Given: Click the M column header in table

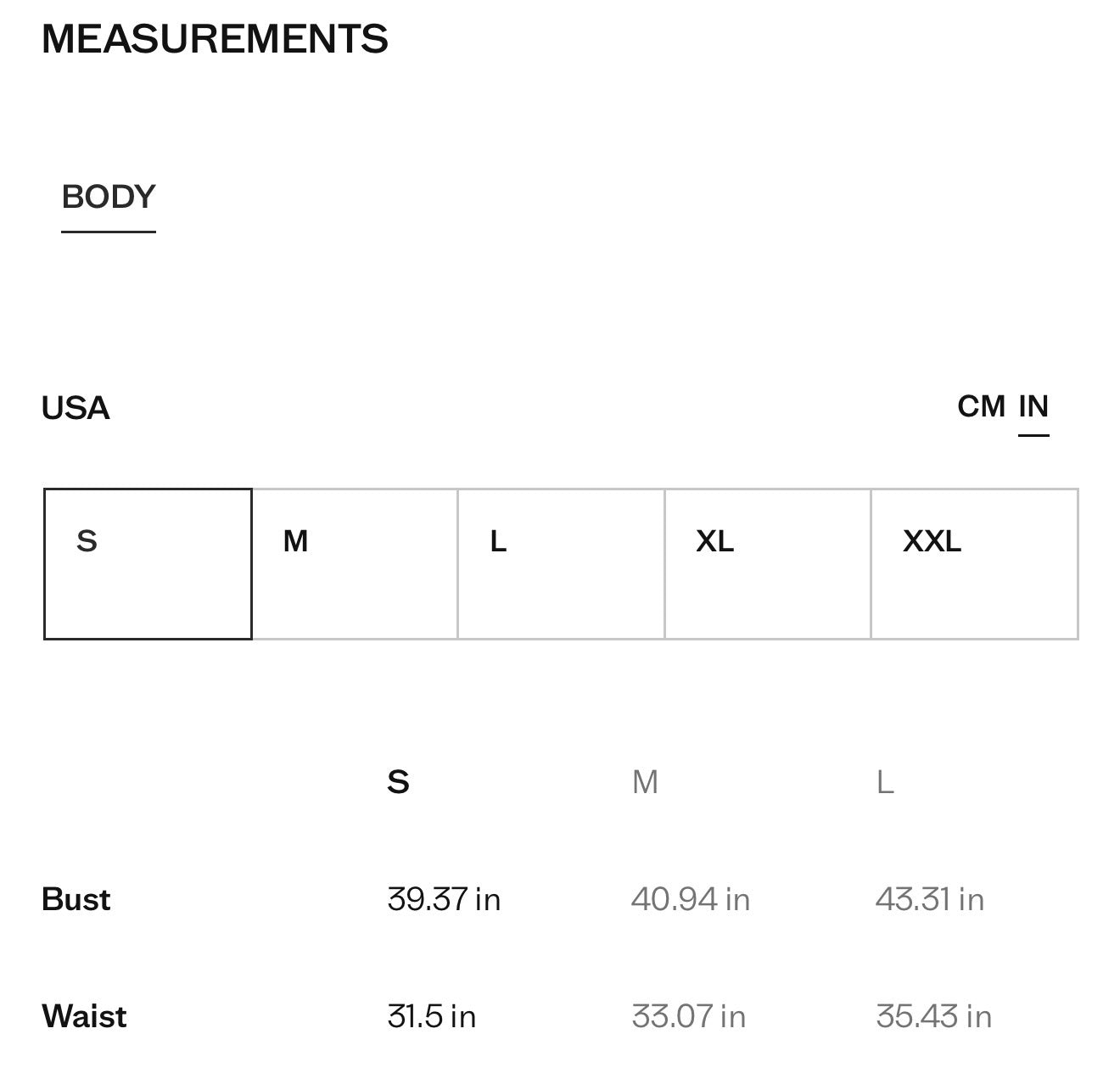Looking at the screenshot, I should [645, 781].
